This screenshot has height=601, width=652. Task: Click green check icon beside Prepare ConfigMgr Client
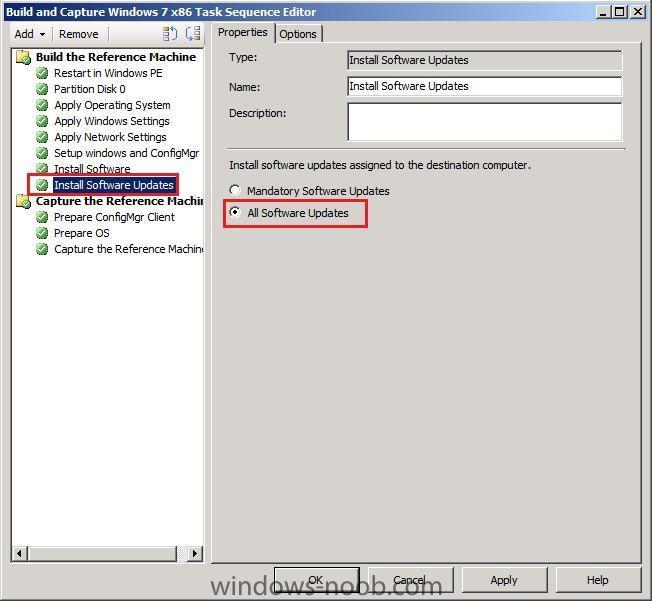click(42, 217)
